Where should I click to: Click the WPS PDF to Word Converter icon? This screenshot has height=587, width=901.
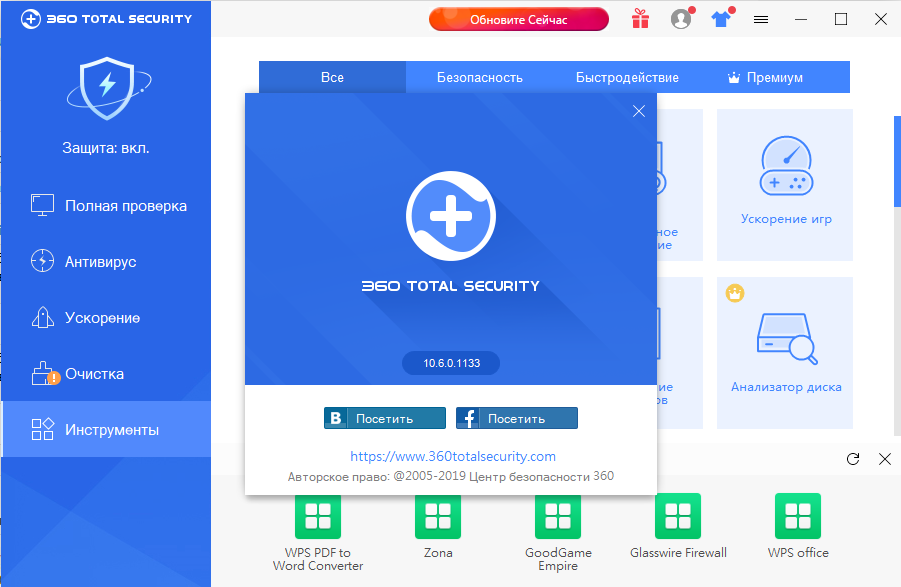pyautogui.click(x=318, y=516)
